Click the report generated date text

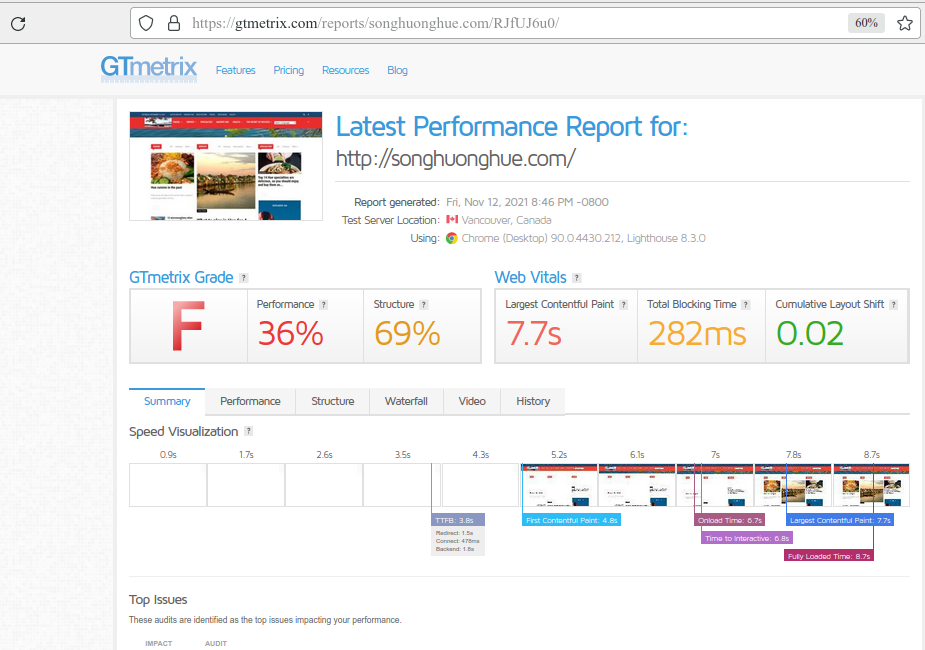point(527,202)
